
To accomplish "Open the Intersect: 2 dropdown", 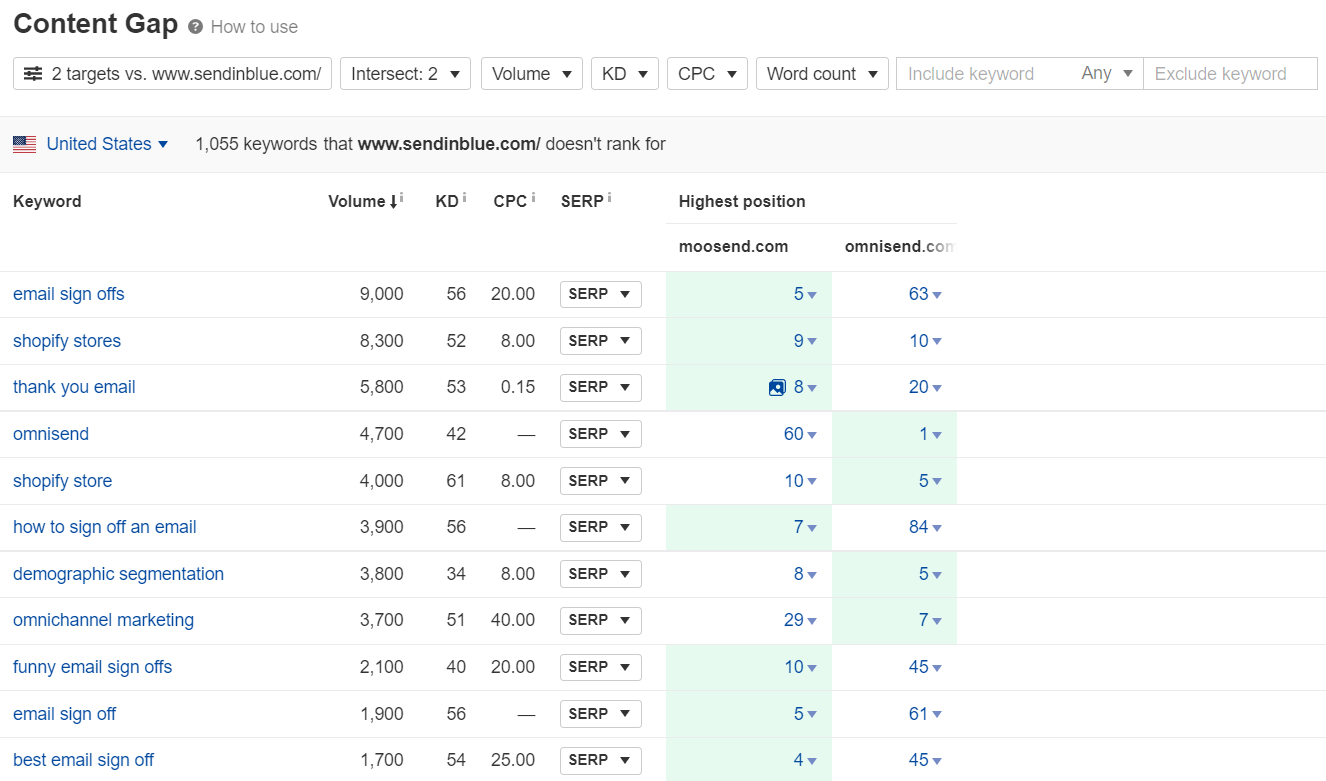I will [x=405, y=74].
